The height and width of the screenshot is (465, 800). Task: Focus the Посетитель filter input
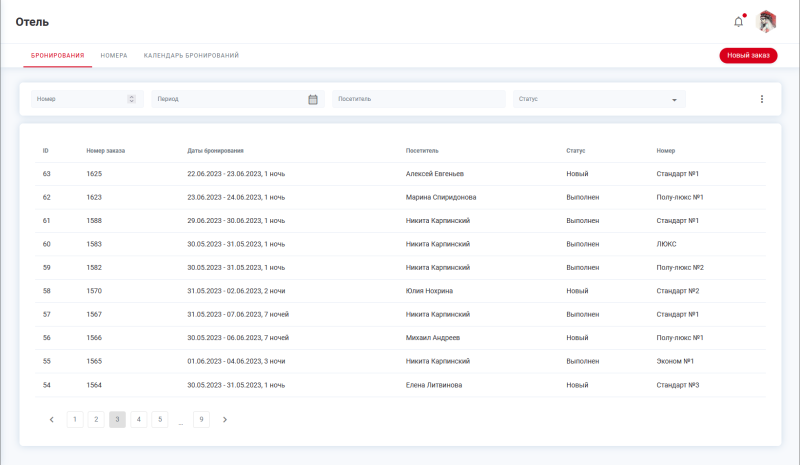click(419, 99)
